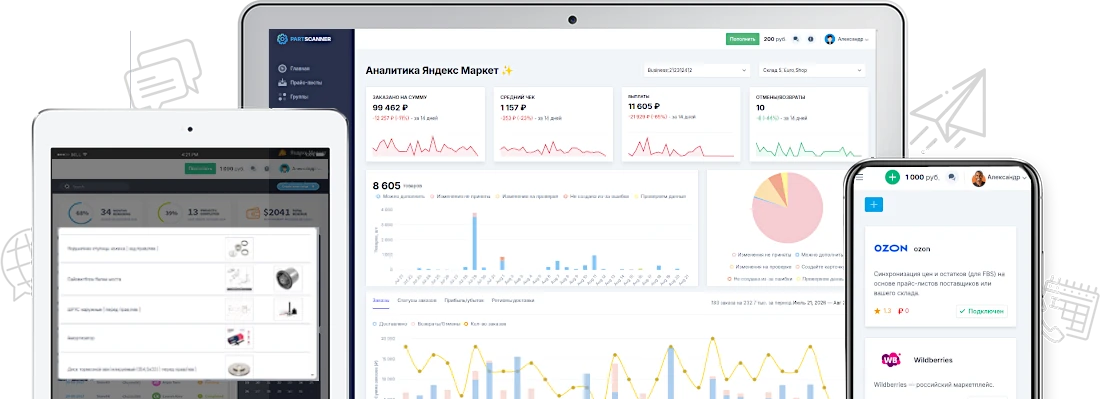Click the Заказано на сумму 99 462 ₽ card
1100x399 pixels.
[426, 125]
